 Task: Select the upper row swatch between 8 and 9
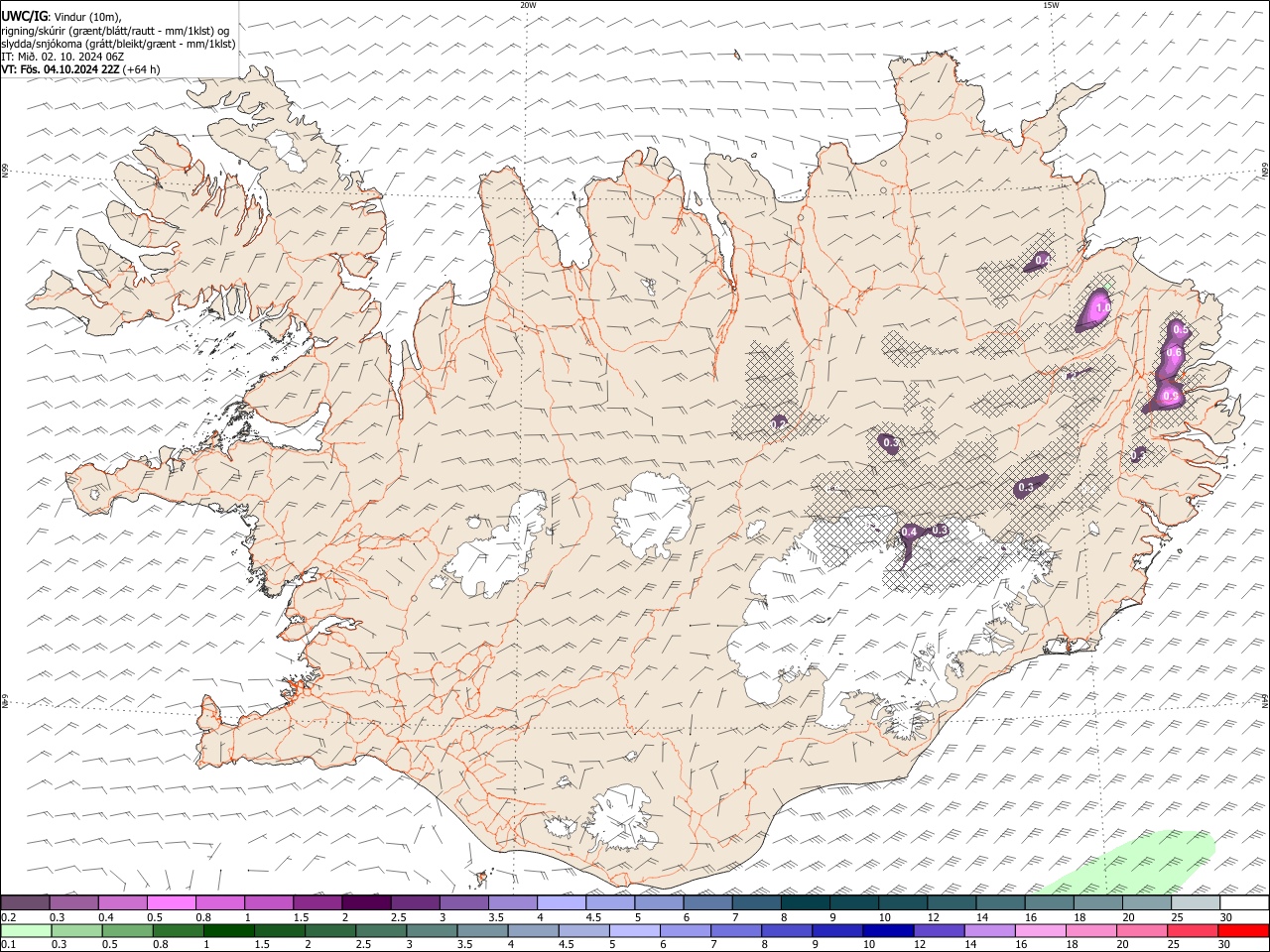coord(806,902)
